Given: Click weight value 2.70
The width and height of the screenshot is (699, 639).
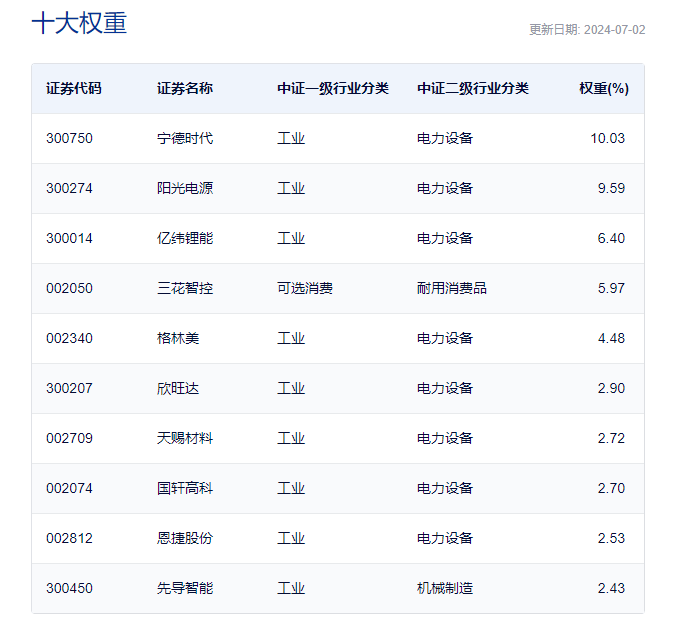Looking at the screenshot, I should 611,488.
